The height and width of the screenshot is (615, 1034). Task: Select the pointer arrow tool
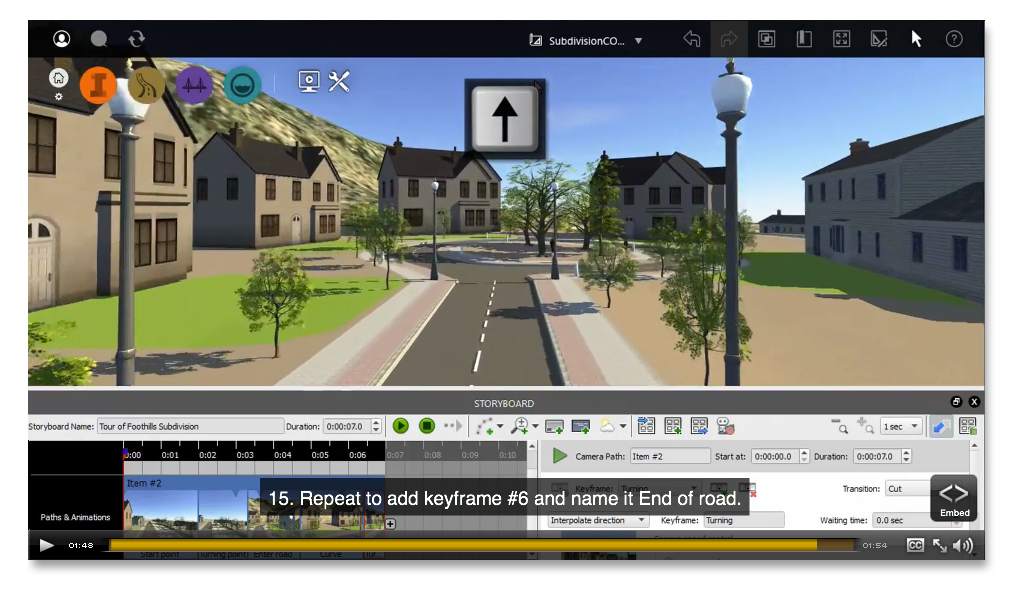(917, 39)
